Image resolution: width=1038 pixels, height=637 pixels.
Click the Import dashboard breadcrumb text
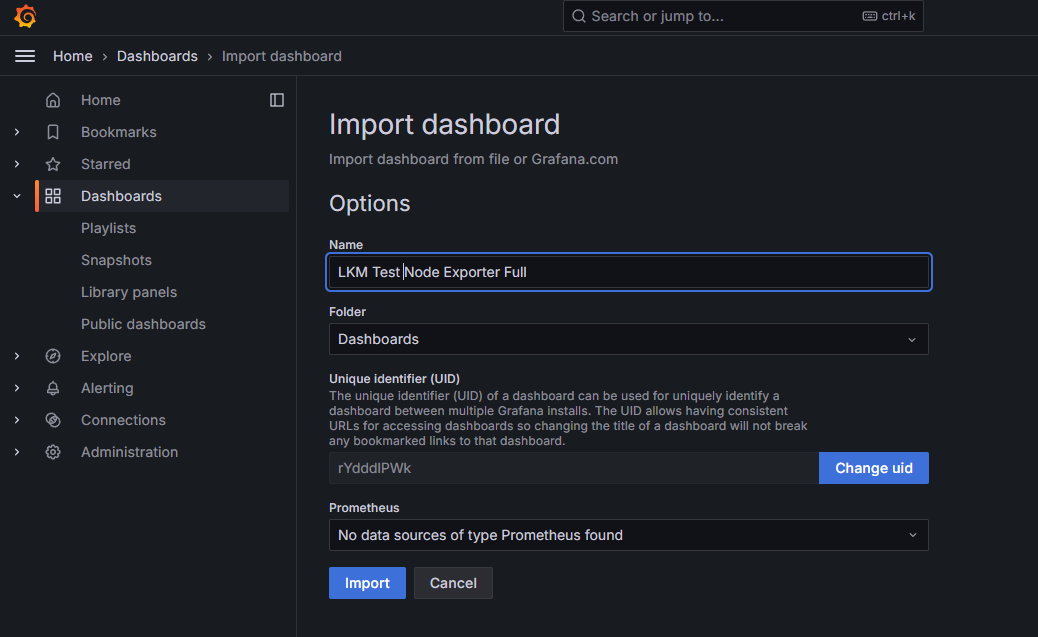click(x=282, y=56)
